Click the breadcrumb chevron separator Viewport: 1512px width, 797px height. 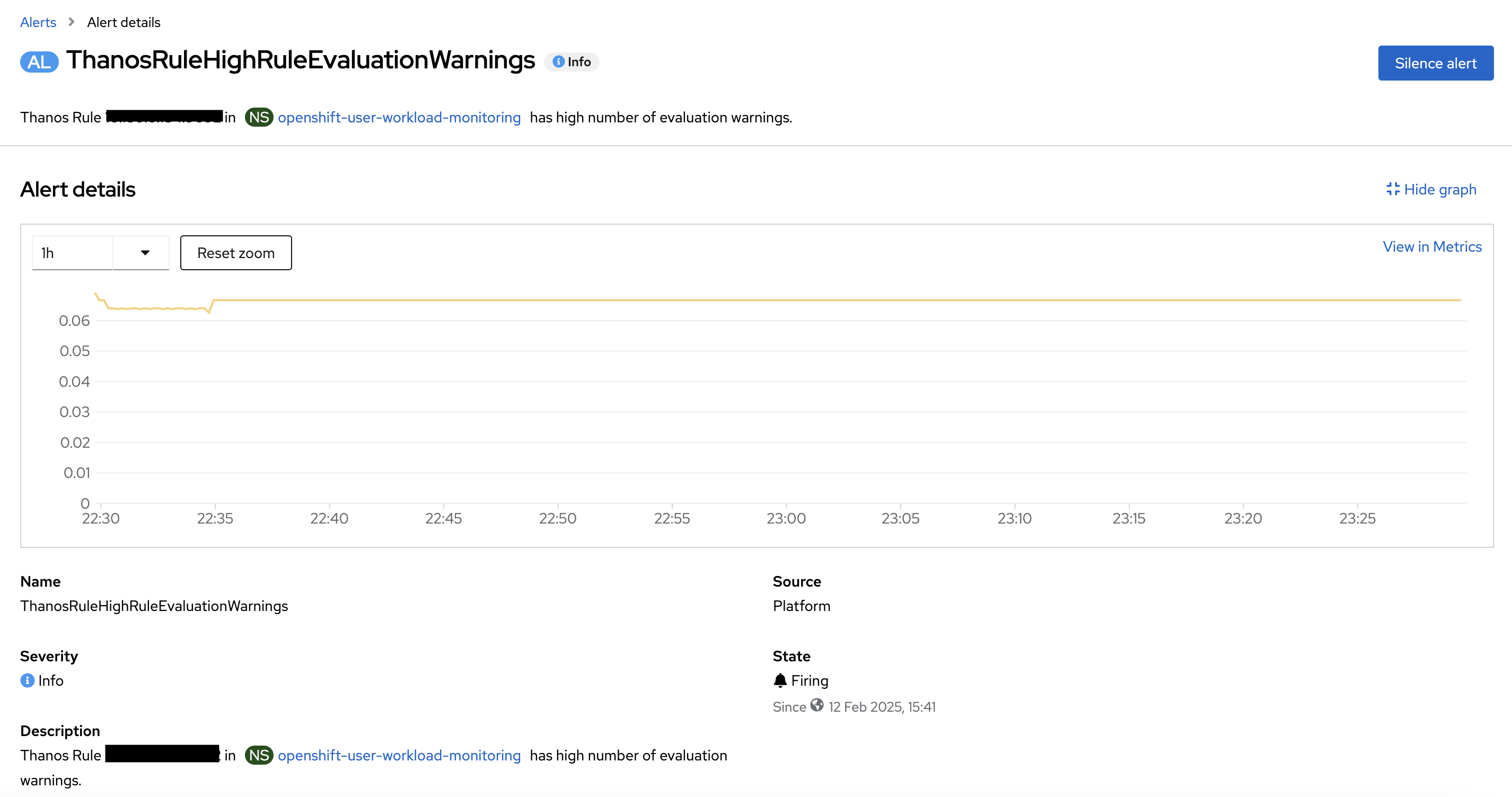(x=72, y=22)
